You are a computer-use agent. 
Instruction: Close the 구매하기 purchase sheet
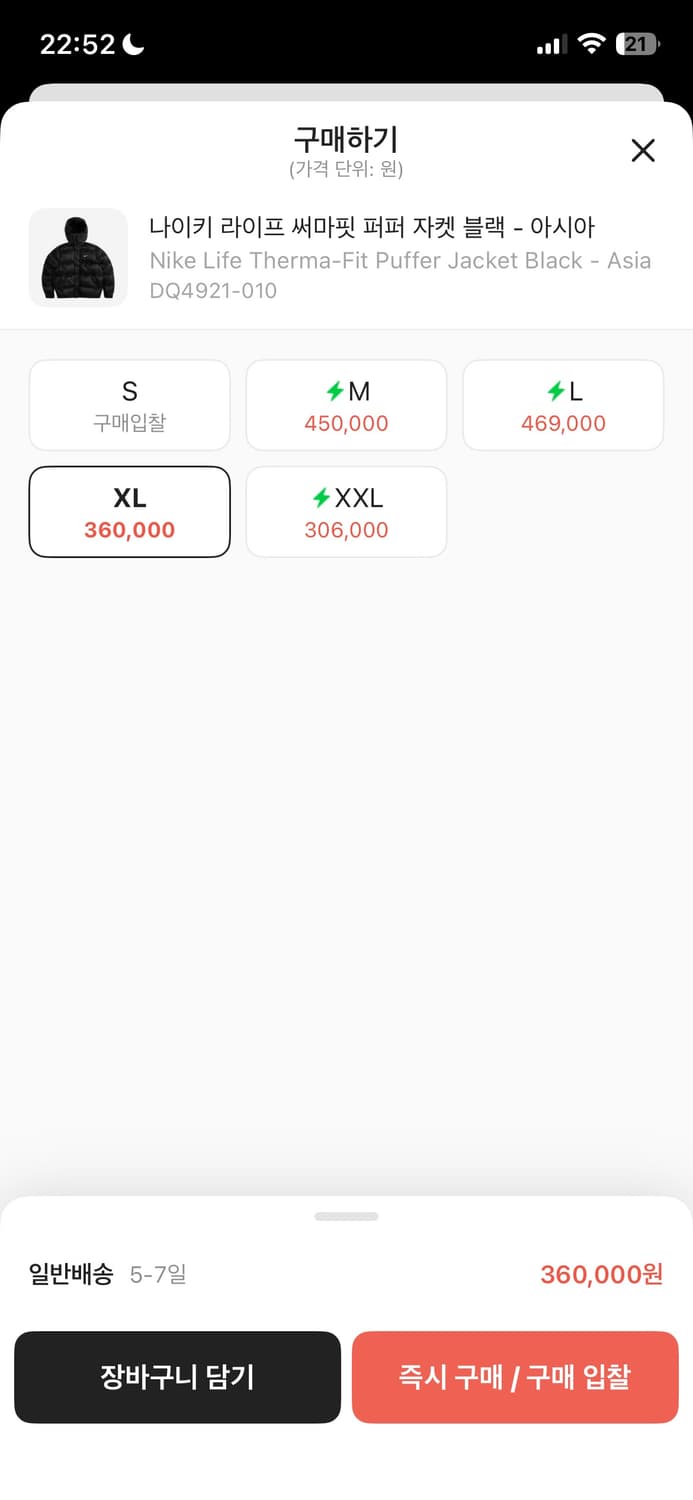(x=643, y=150)
